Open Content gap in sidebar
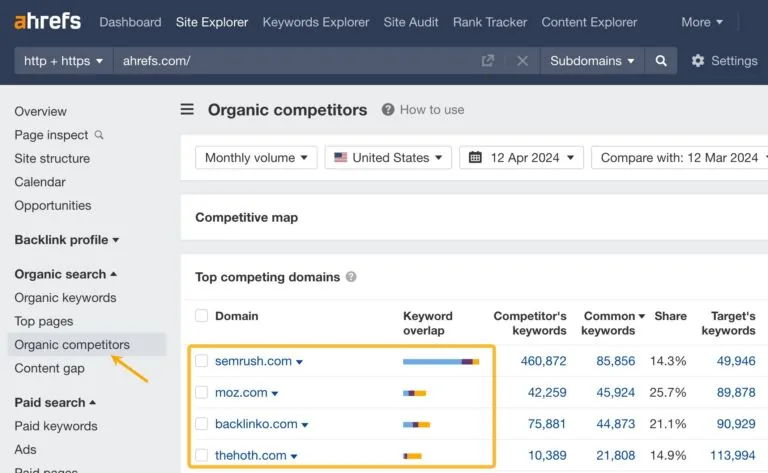The width and height of the screenshot is (768, 473). [x=49, y=368]
